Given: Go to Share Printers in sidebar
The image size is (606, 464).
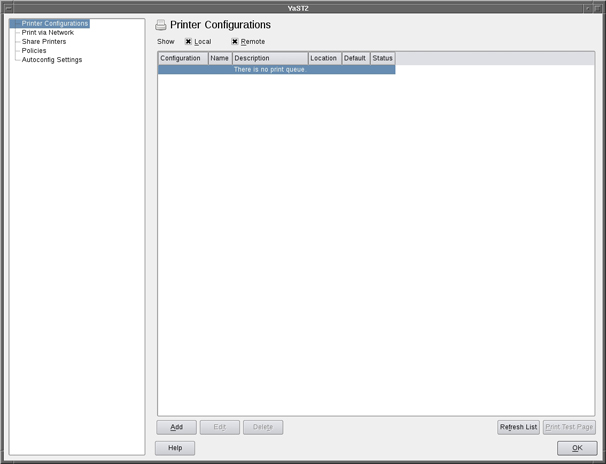Looking at the screenshot, I should click(43, 41).
